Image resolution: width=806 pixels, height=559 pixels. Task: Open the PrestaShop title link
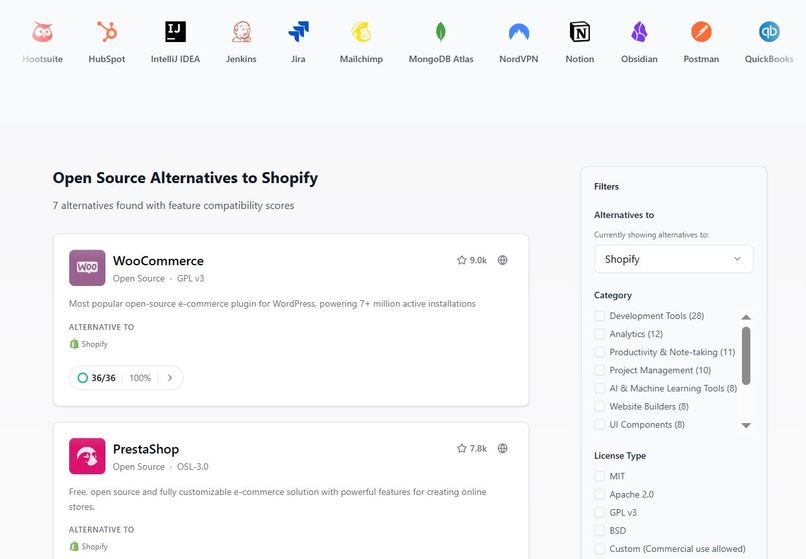[x=146, y=449]
